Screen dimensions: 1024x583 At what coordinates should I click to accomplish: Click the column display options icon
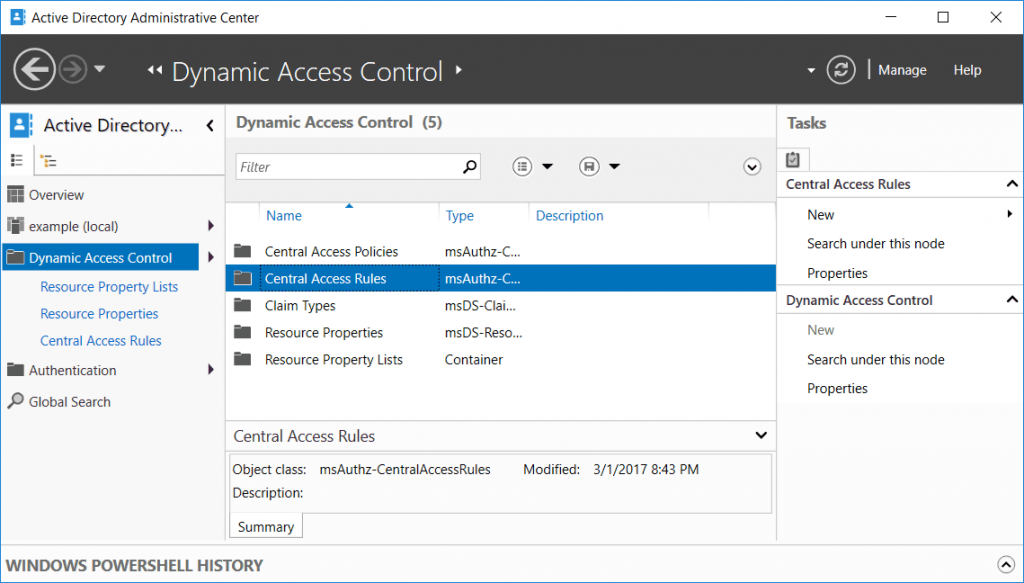522,166
